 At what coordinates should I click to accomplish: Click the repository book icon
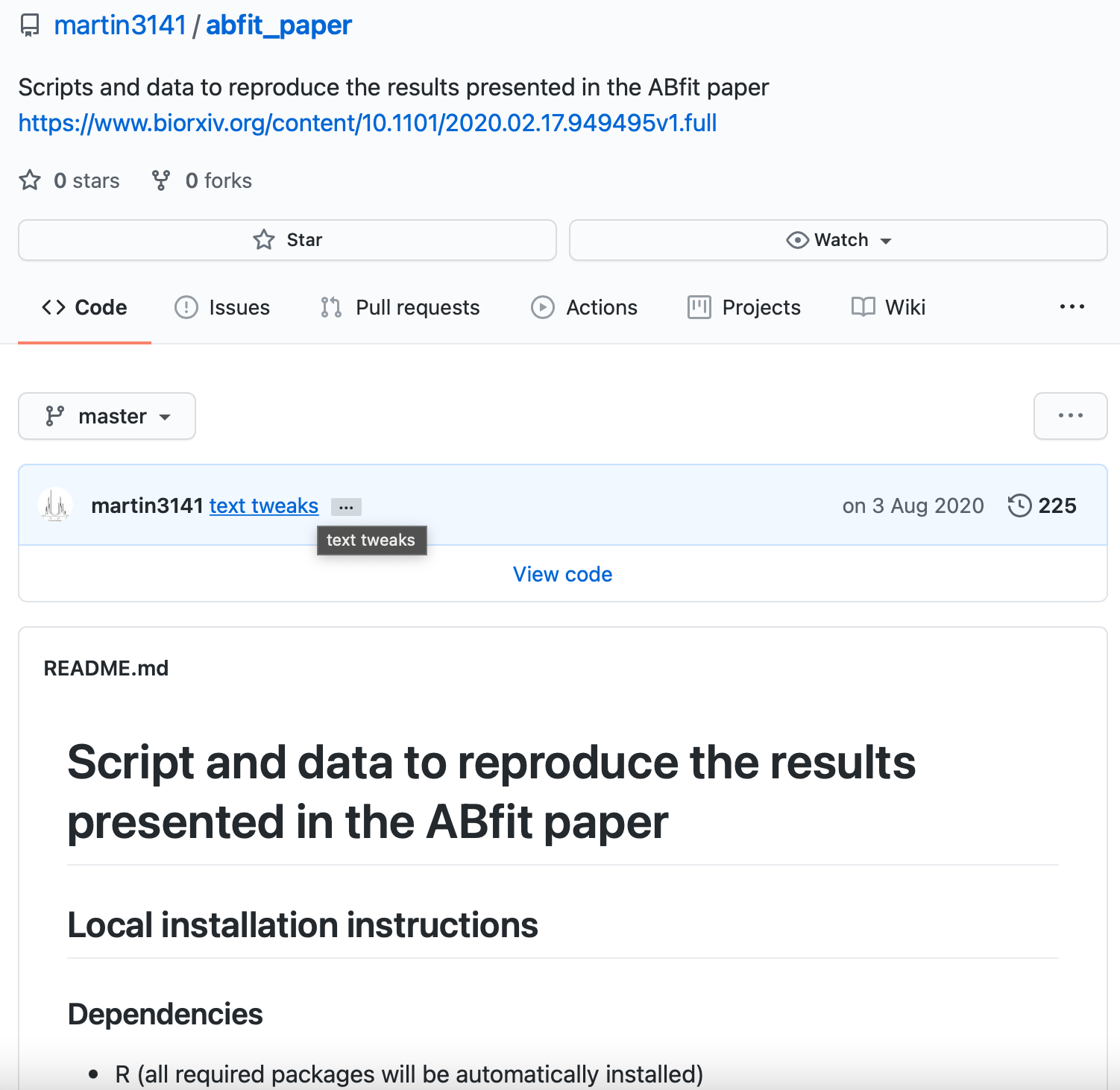(x=30, y=26)
